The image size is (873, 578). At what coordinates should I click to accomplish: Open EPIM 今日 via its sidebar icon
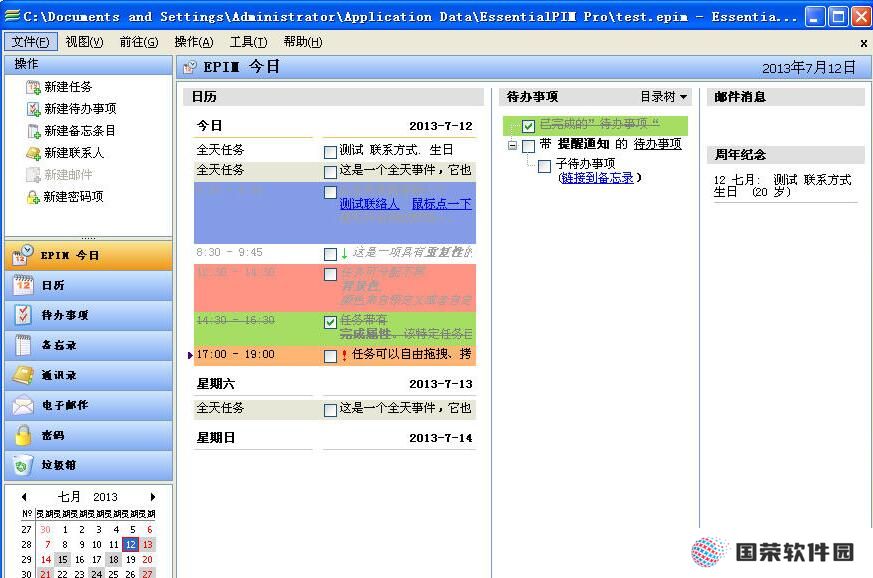click(x=22, y=255)
